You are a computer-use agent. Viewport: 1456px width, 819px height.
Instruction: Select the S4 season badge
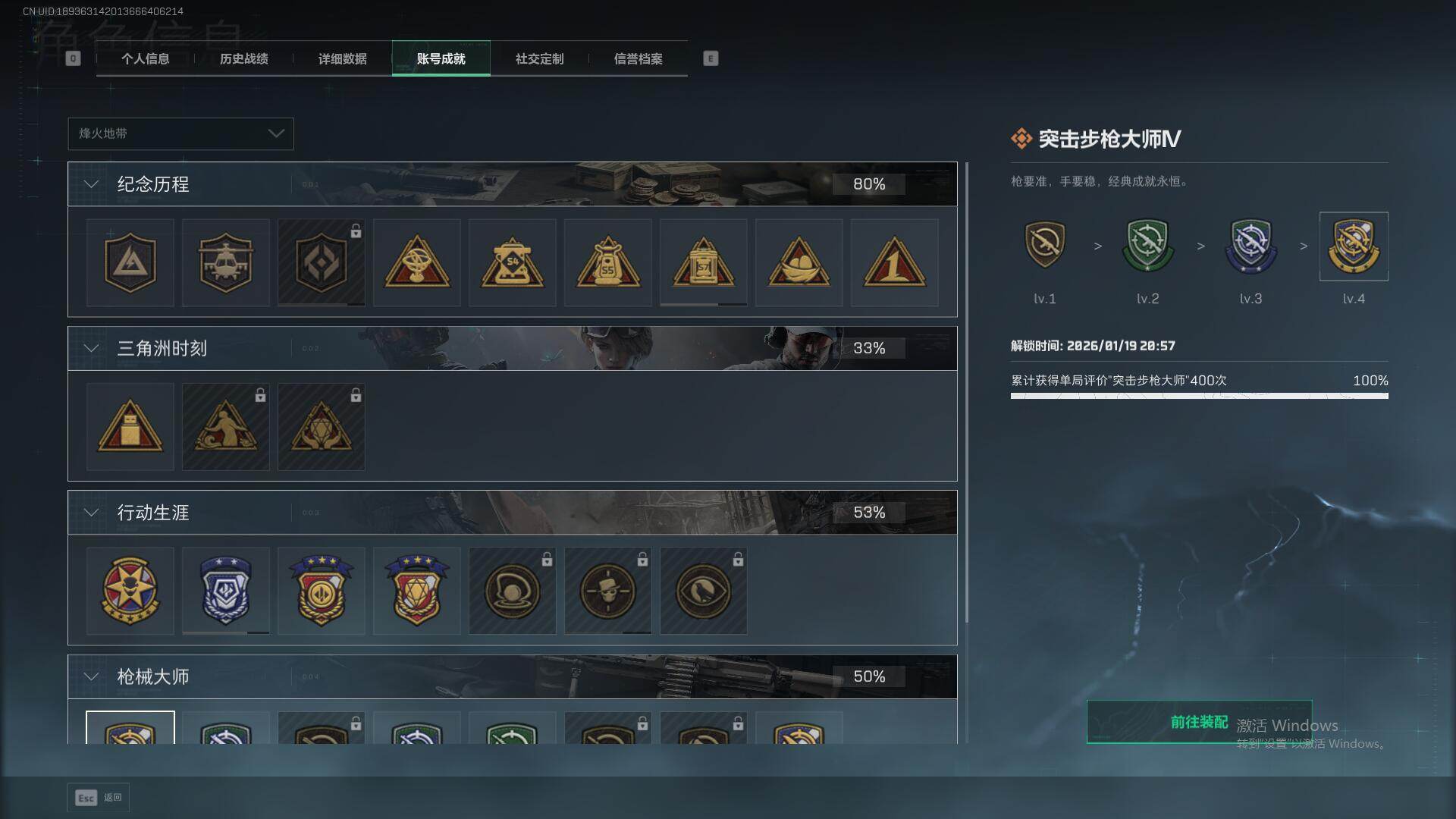[512, 262]
